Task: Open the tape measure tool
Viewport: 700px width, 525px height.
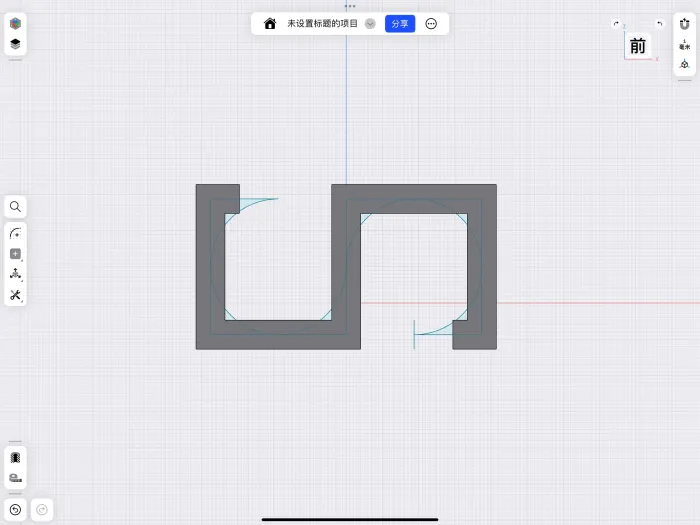Action: click(15, 478)
